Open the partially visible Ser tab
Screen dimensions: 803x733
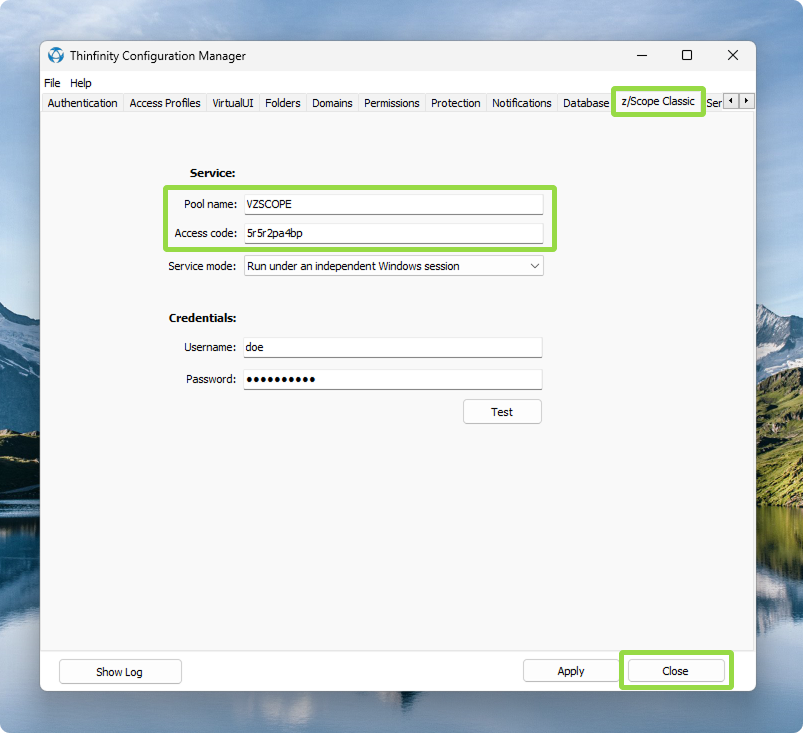click(x=714, y=103)
